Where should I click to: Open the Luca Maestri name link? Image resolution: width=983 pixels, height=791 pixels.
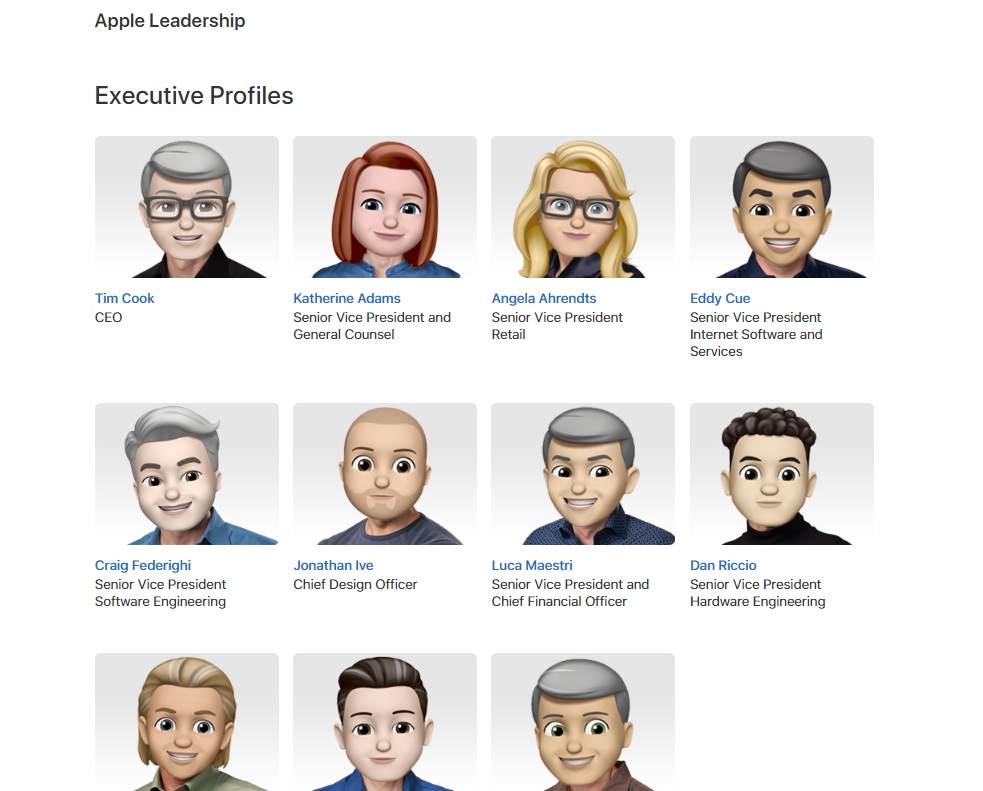pyautogui.click(x=532, y=565)
